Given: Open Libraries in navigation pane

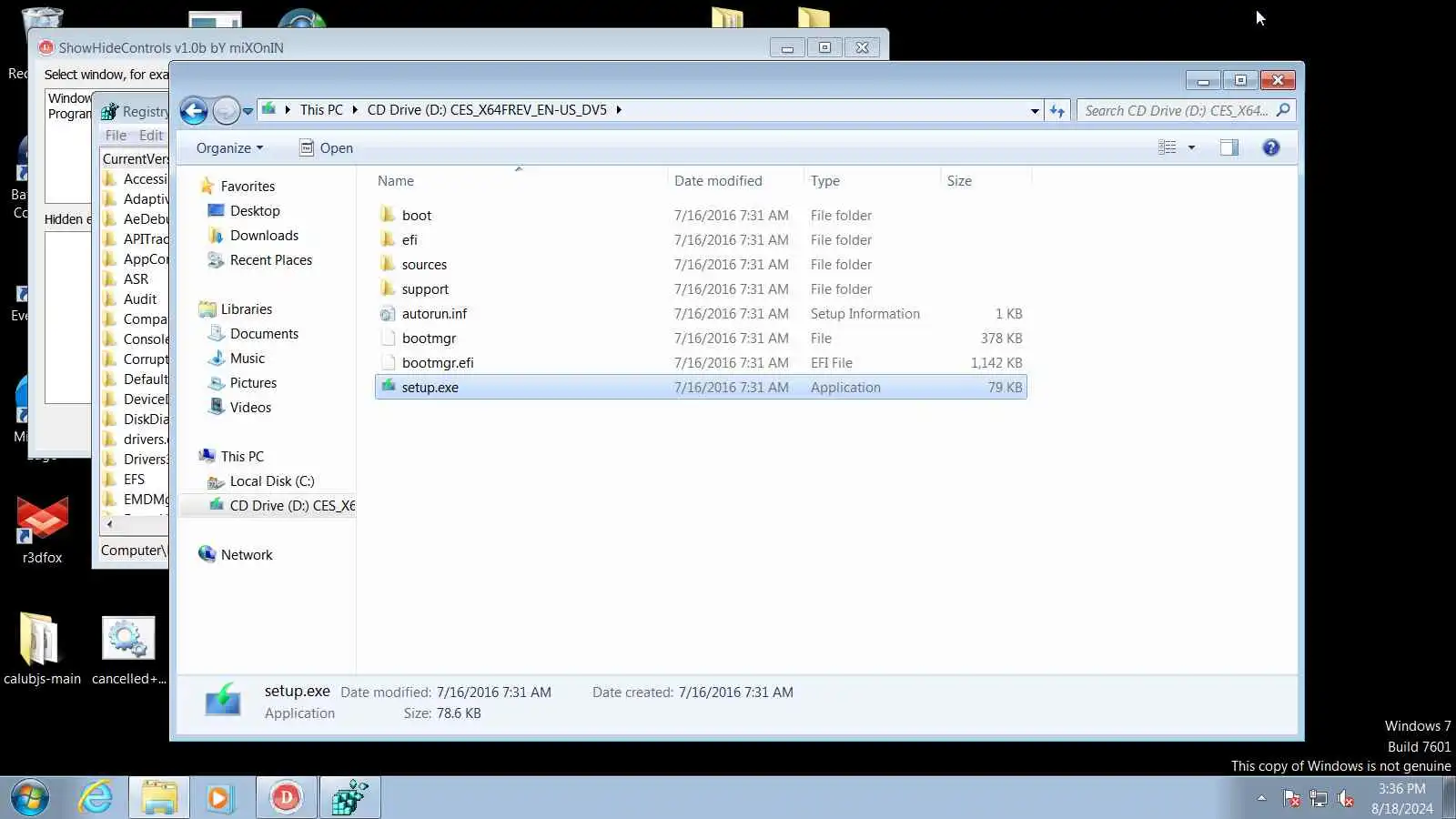Looking at the screenshot, I should coord(246,309).
